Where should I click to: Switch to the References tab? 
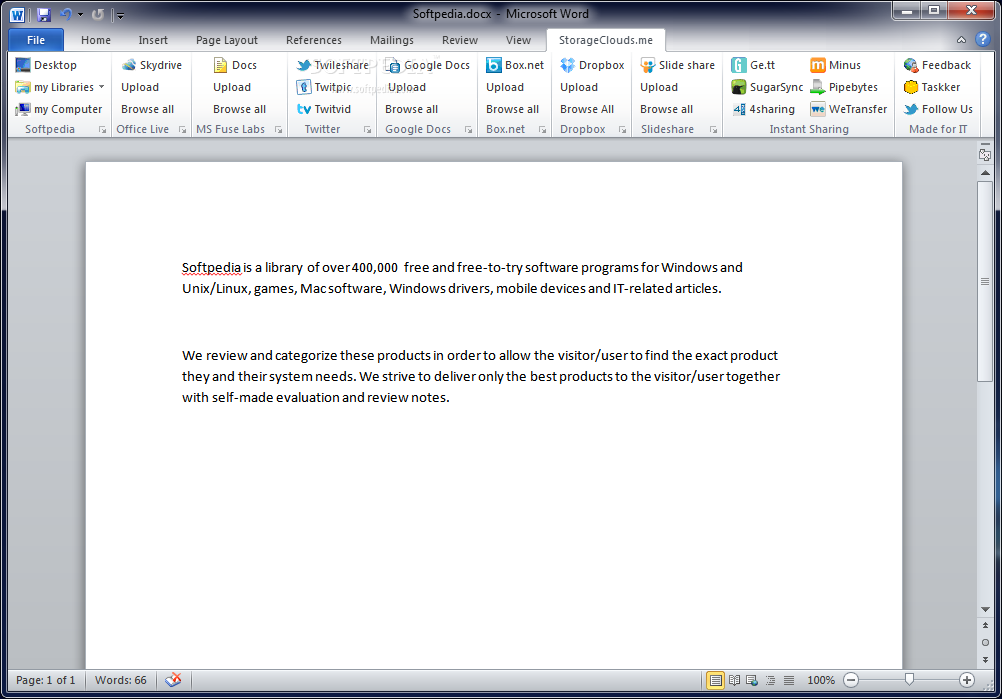[314, 40]
